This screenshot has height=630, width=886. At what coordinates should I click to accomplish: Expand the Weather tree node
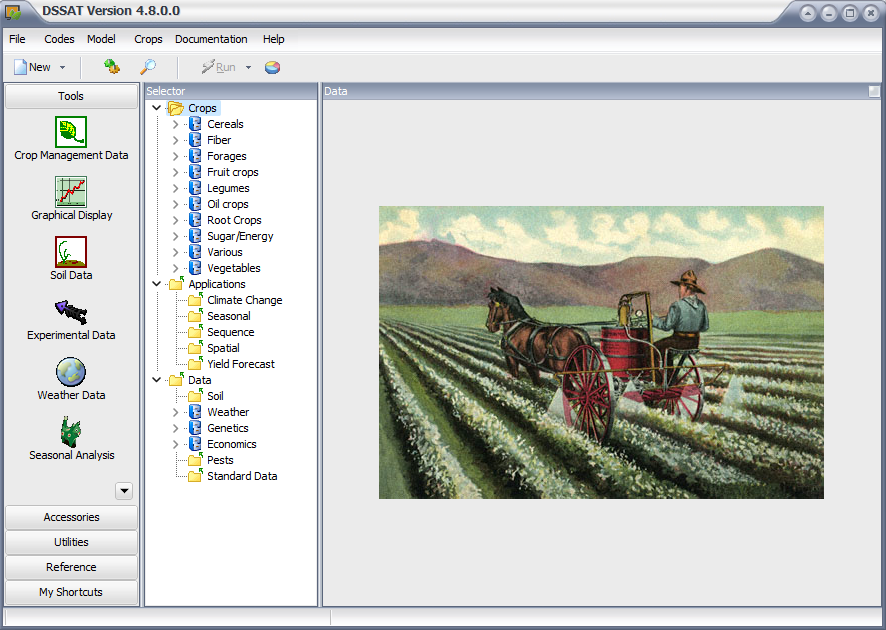(x=175, y=412)
